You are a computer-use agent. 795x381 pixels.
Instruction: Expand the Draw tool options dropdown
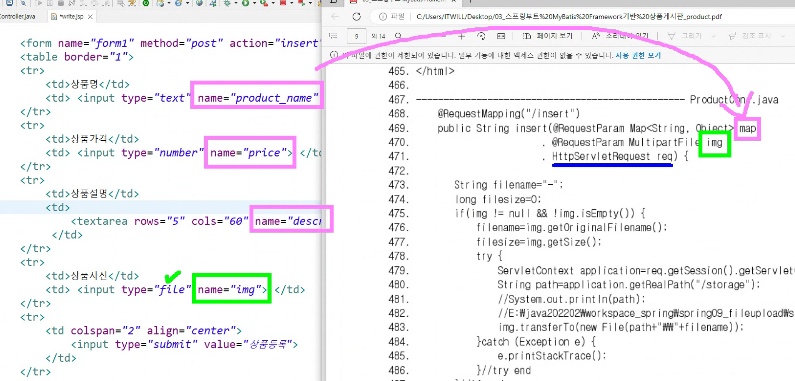714,36
